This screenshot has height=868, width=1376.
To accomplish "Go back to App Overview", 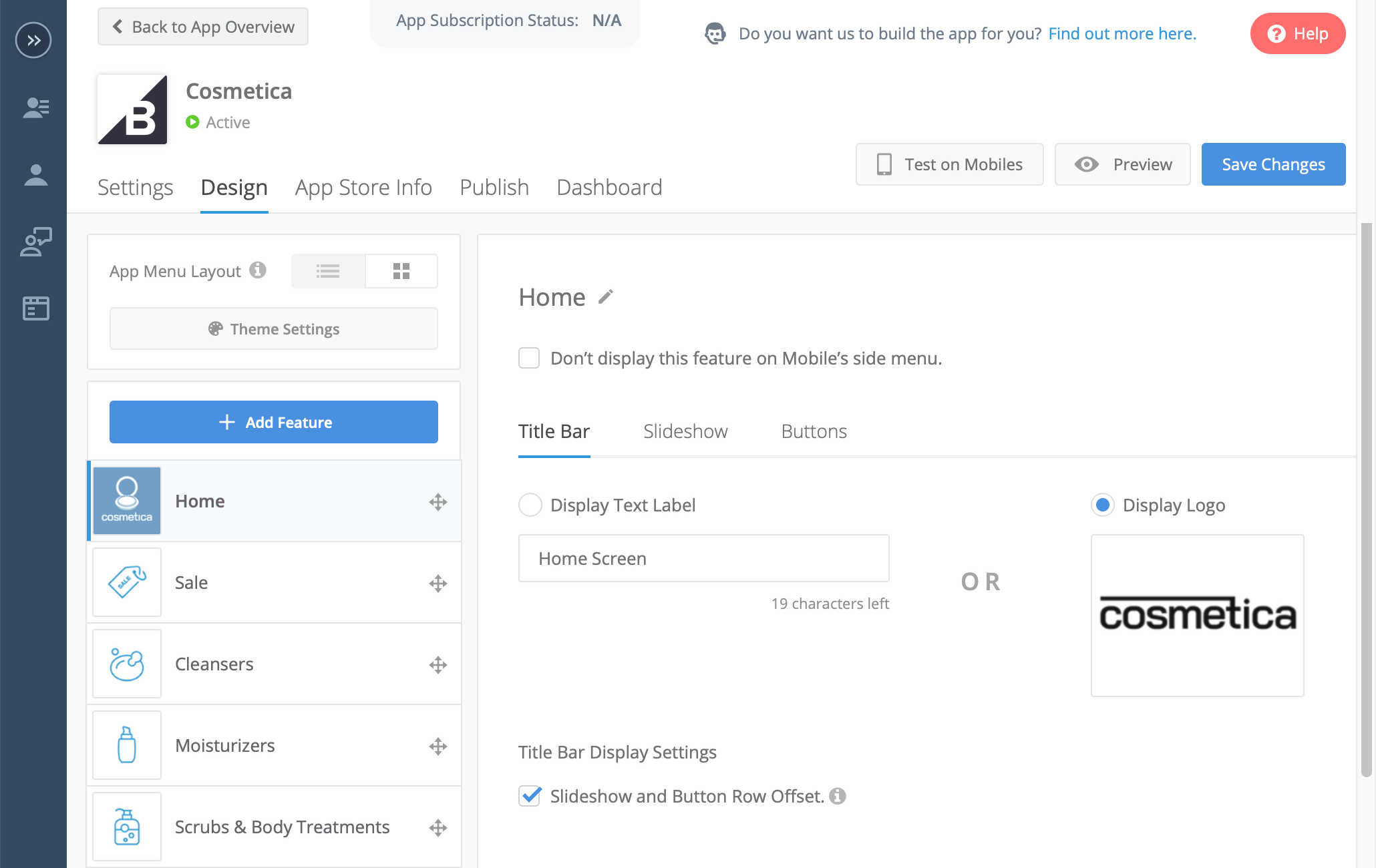I will 203,27.
